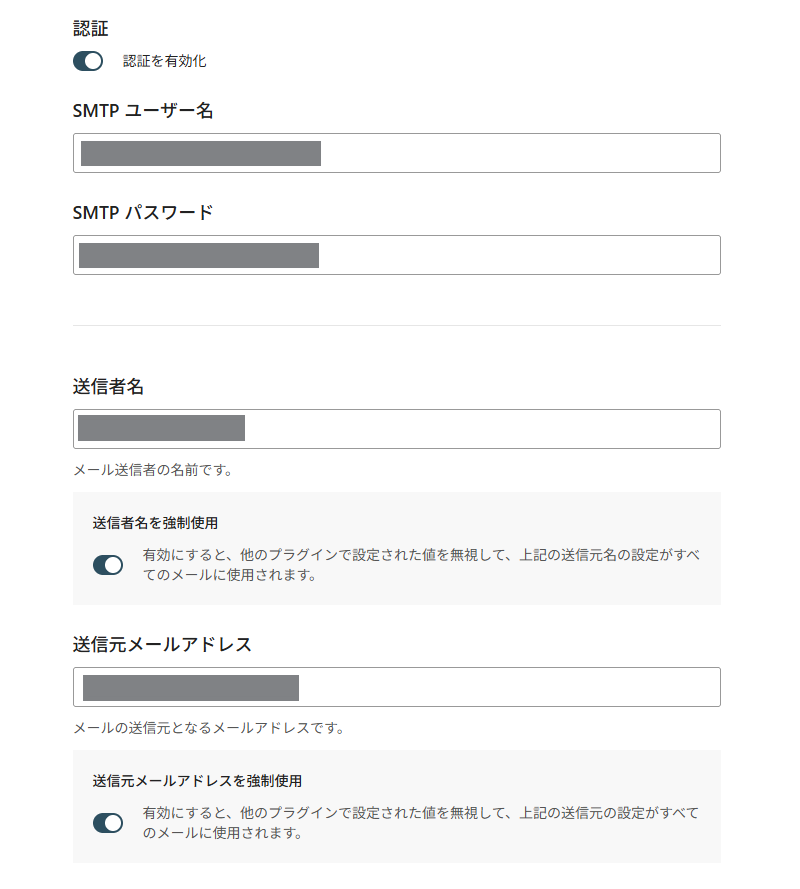Click the 認証 section heading
Screen dimensions: 800x889
(x=91, y=28)
